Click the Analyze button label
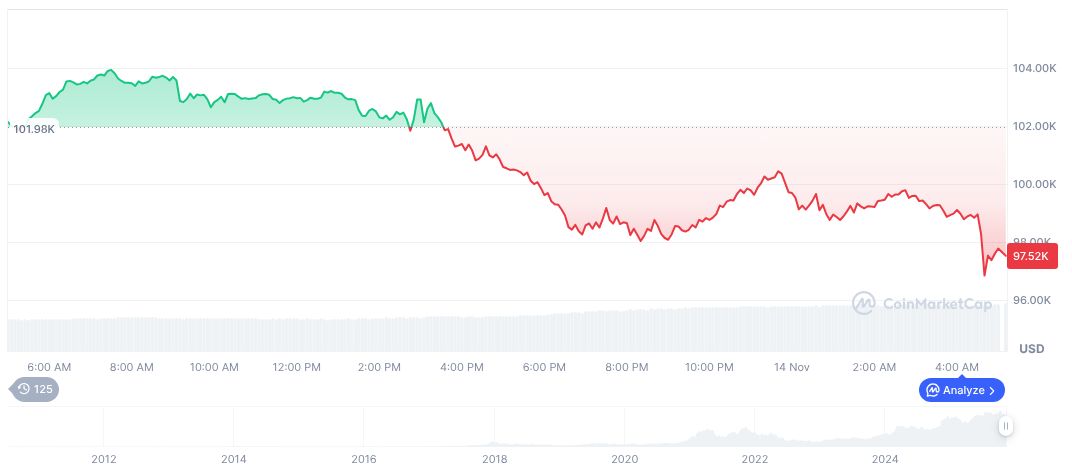 [x=963, y=390]
